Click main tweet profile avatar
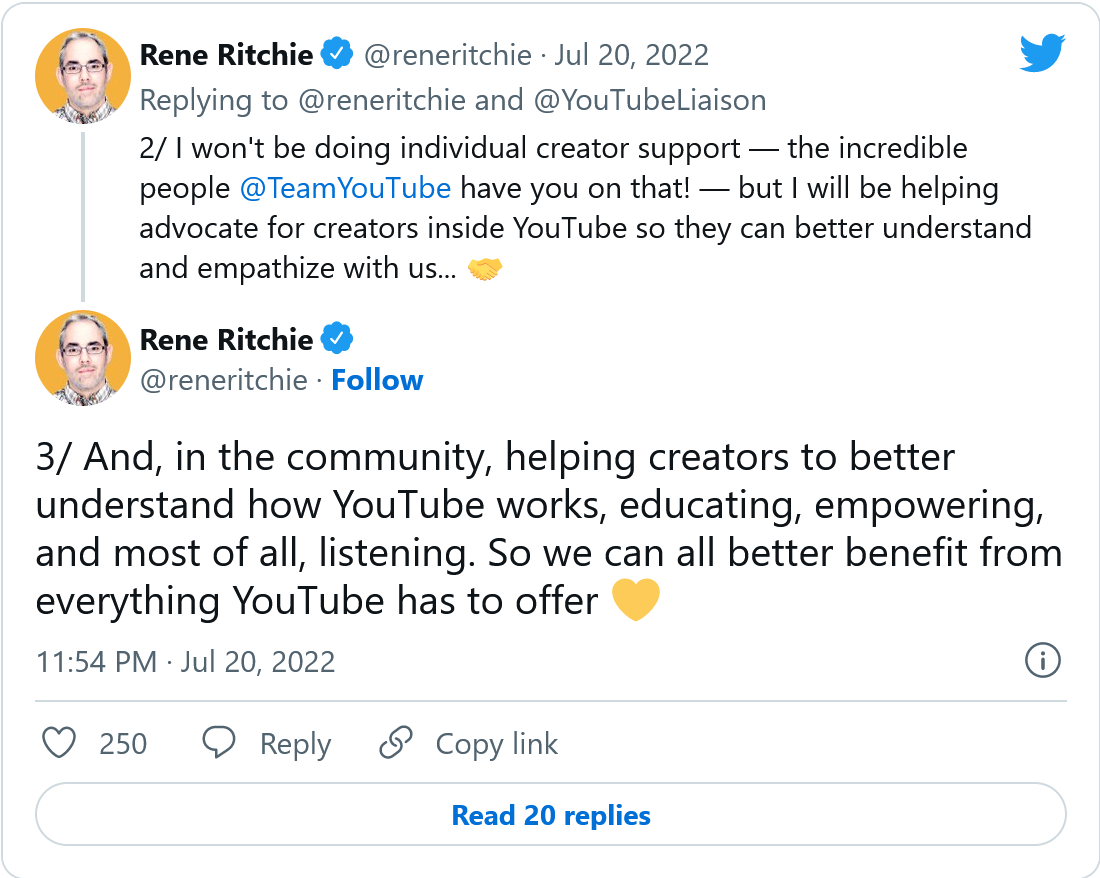Screen dimensions: 1100x878 pyautogui.click(x=82, y=358)
